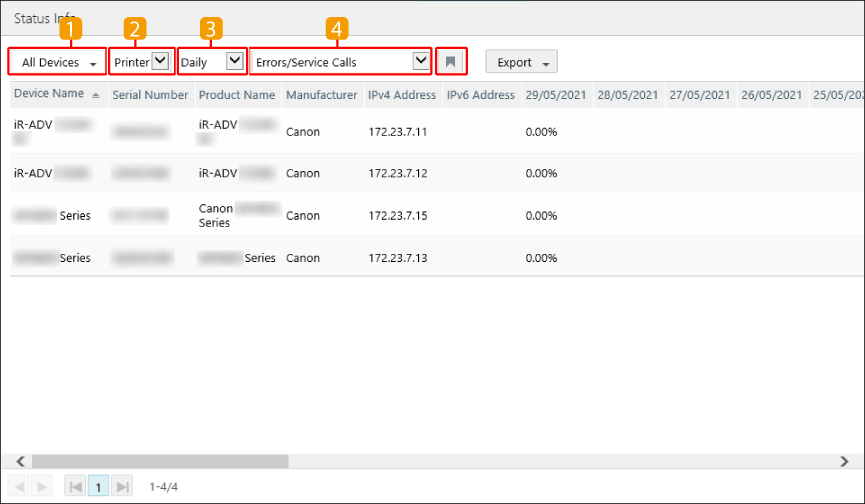This screenshot has height=504, width=865.
Task: Select the row with IP 172.23.7.13
Action: coord(398,258)
